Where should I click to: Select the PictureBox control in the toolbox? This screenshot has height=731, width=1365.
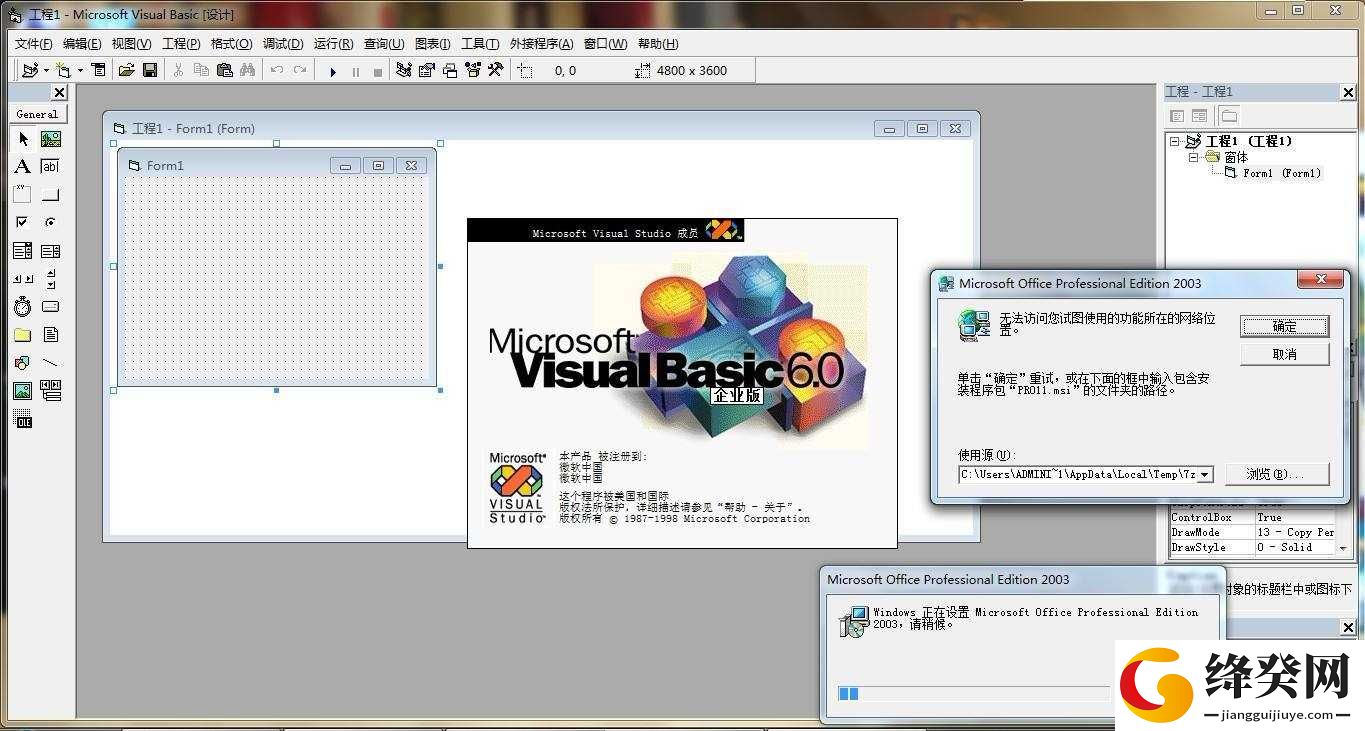pos(50,139)
